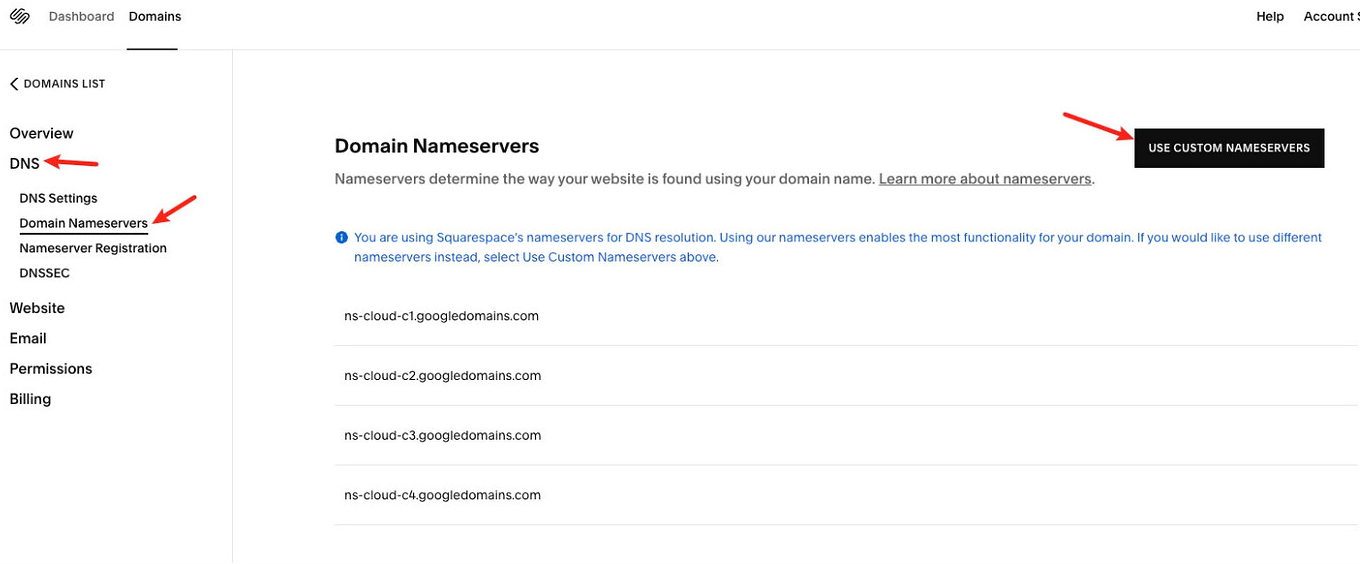Viewport: 1360px width, 564px height.
Task: Open the Help menu item
Action: pos(1270,17)
